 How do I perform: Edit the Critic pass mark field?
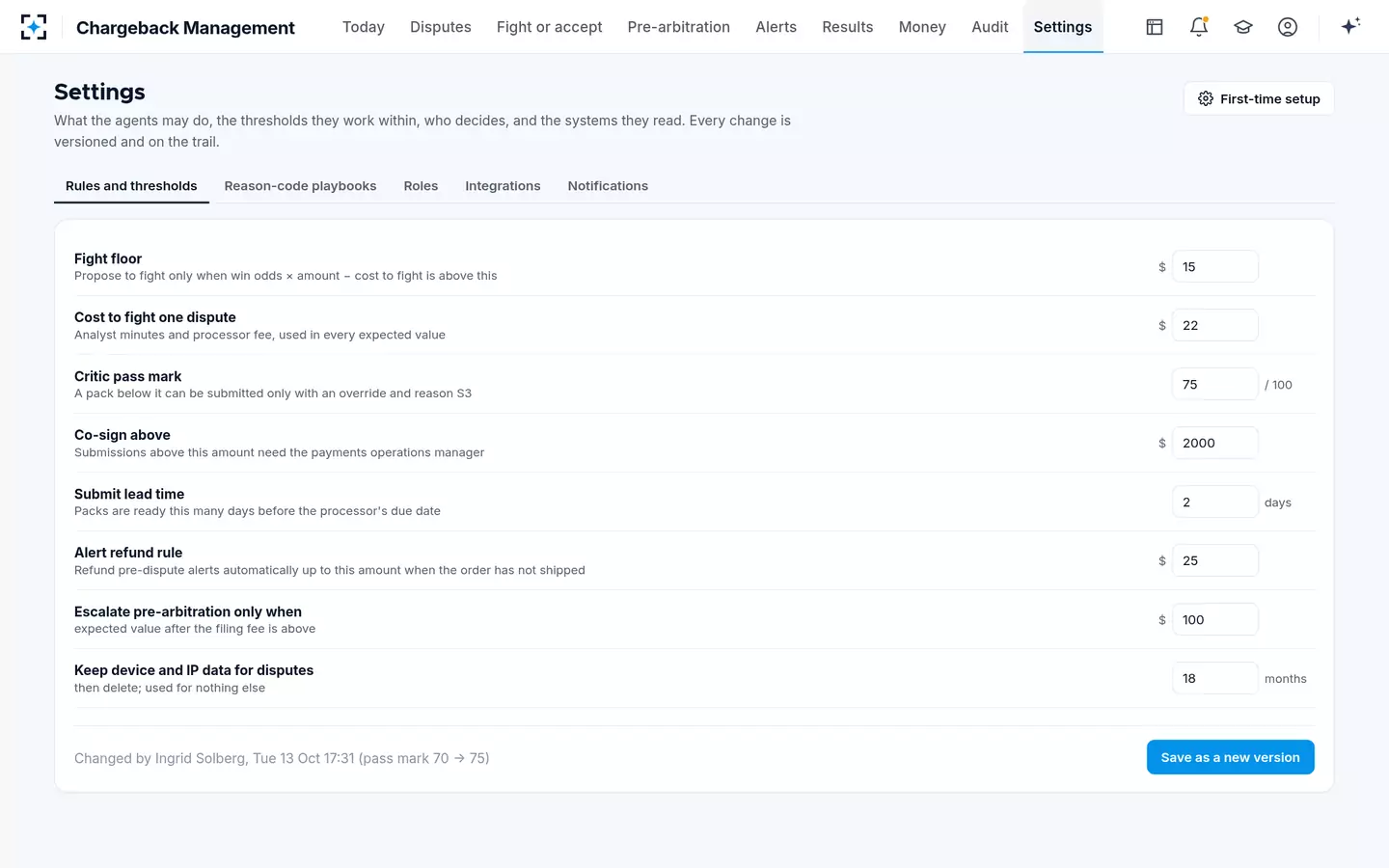1214,385
